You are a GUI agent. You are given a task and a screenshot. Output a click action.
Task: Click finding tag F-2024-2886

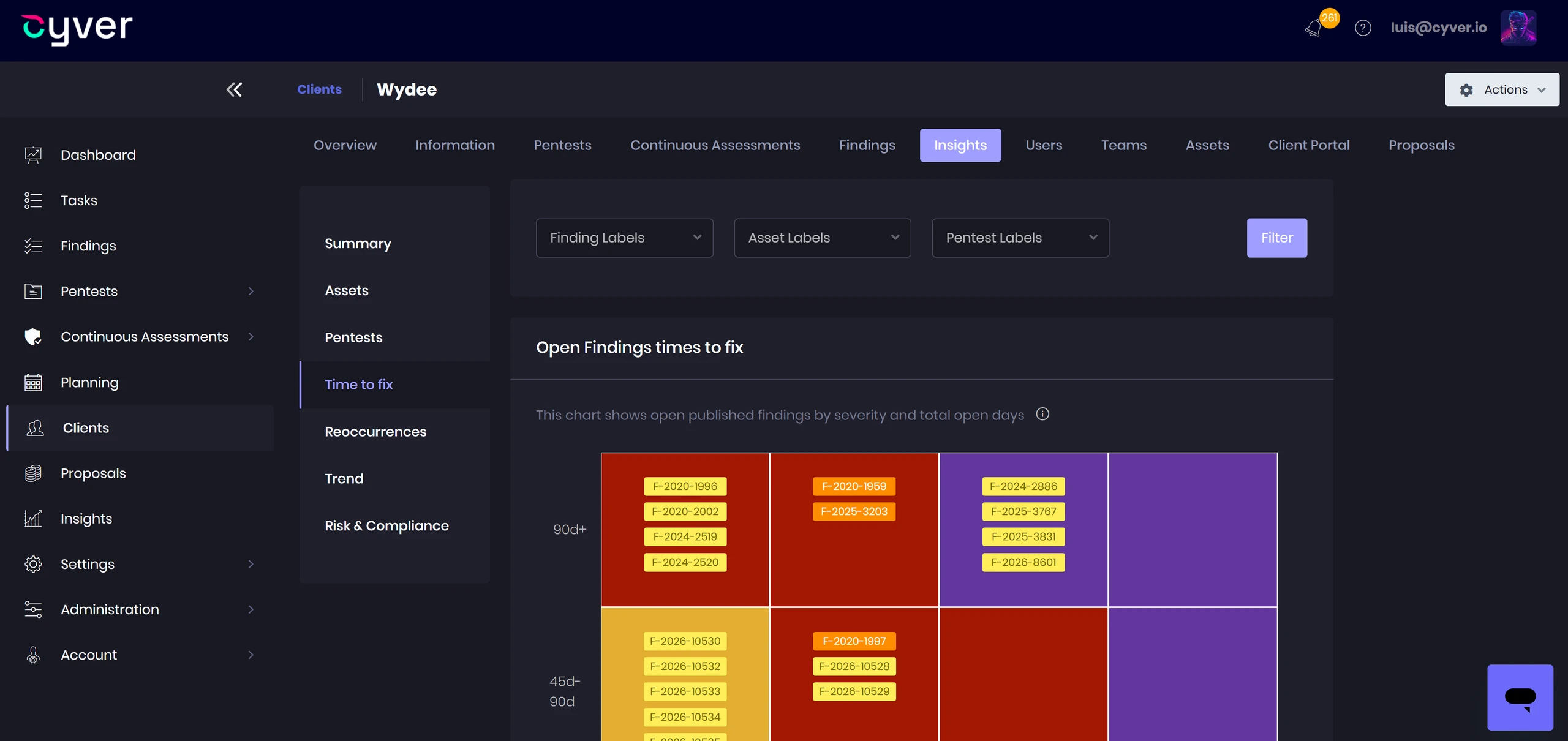(x=1023, y=486)
